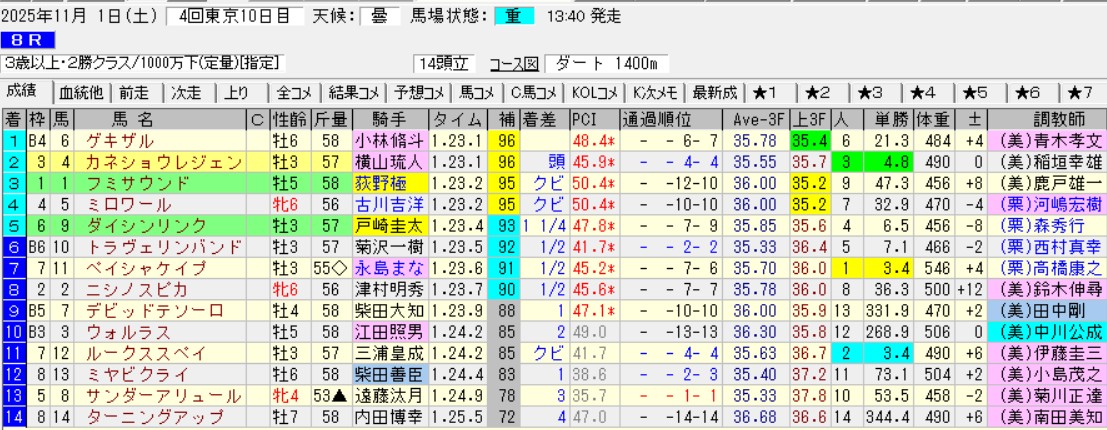Open the ★3 star tab
Image resolution: width=1107 pixels, height=430 pixels.
coord(874,93)
